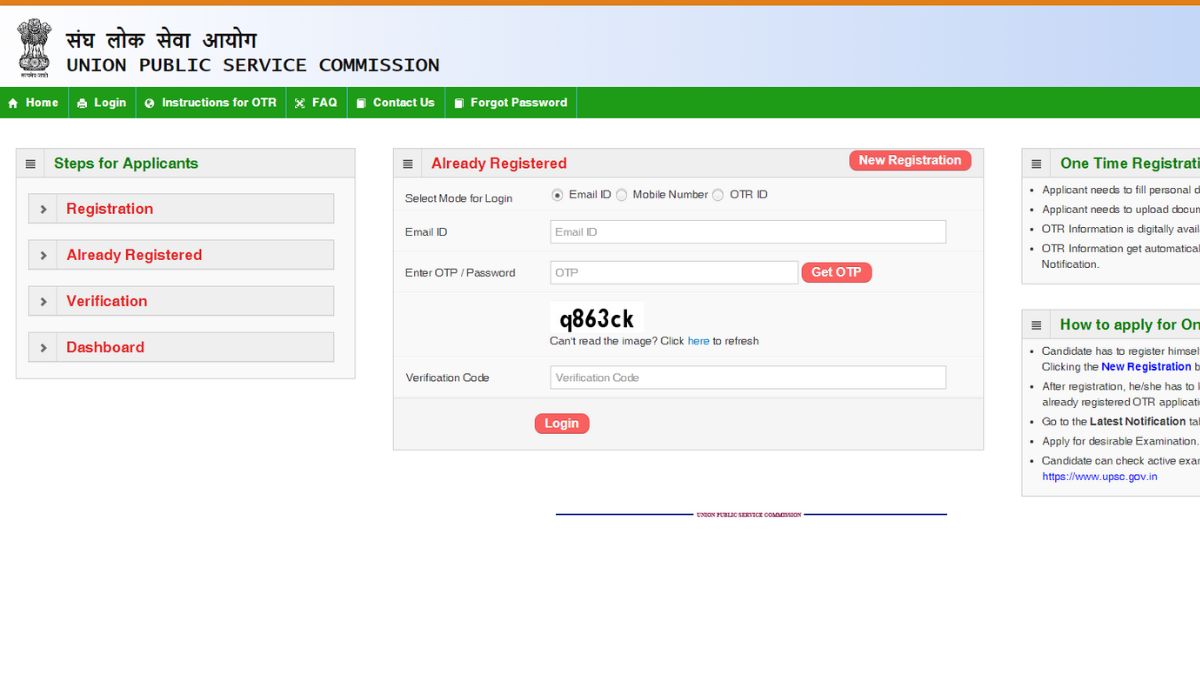Screen dimensions: 1200x675
Task: Click 'here' to refresh the captcha
Action: (x=698, y=341)
